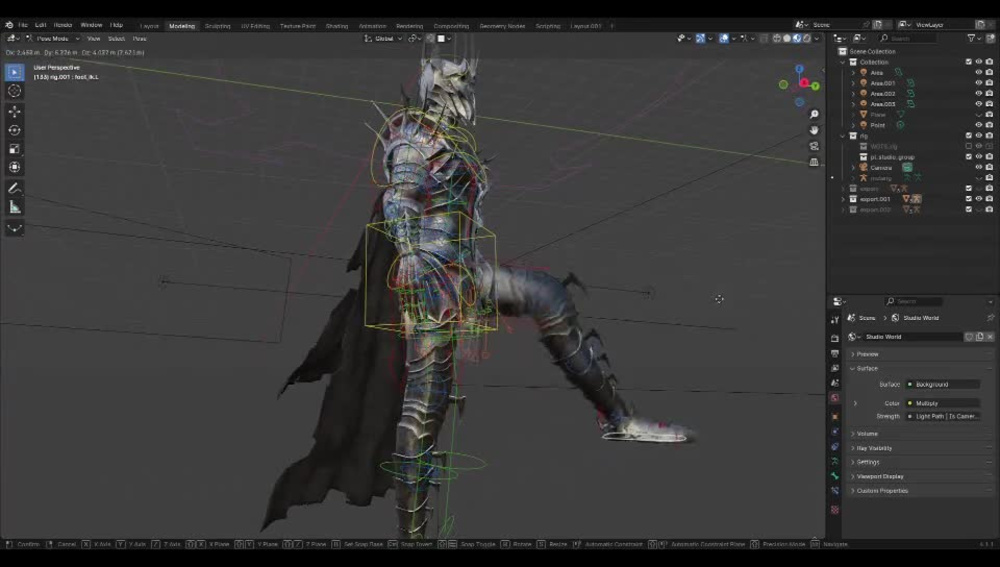Screen dimensions: 1000x567
Task: Enable the WGTS.rig collection checkbox
Action: tap(968, 146)
